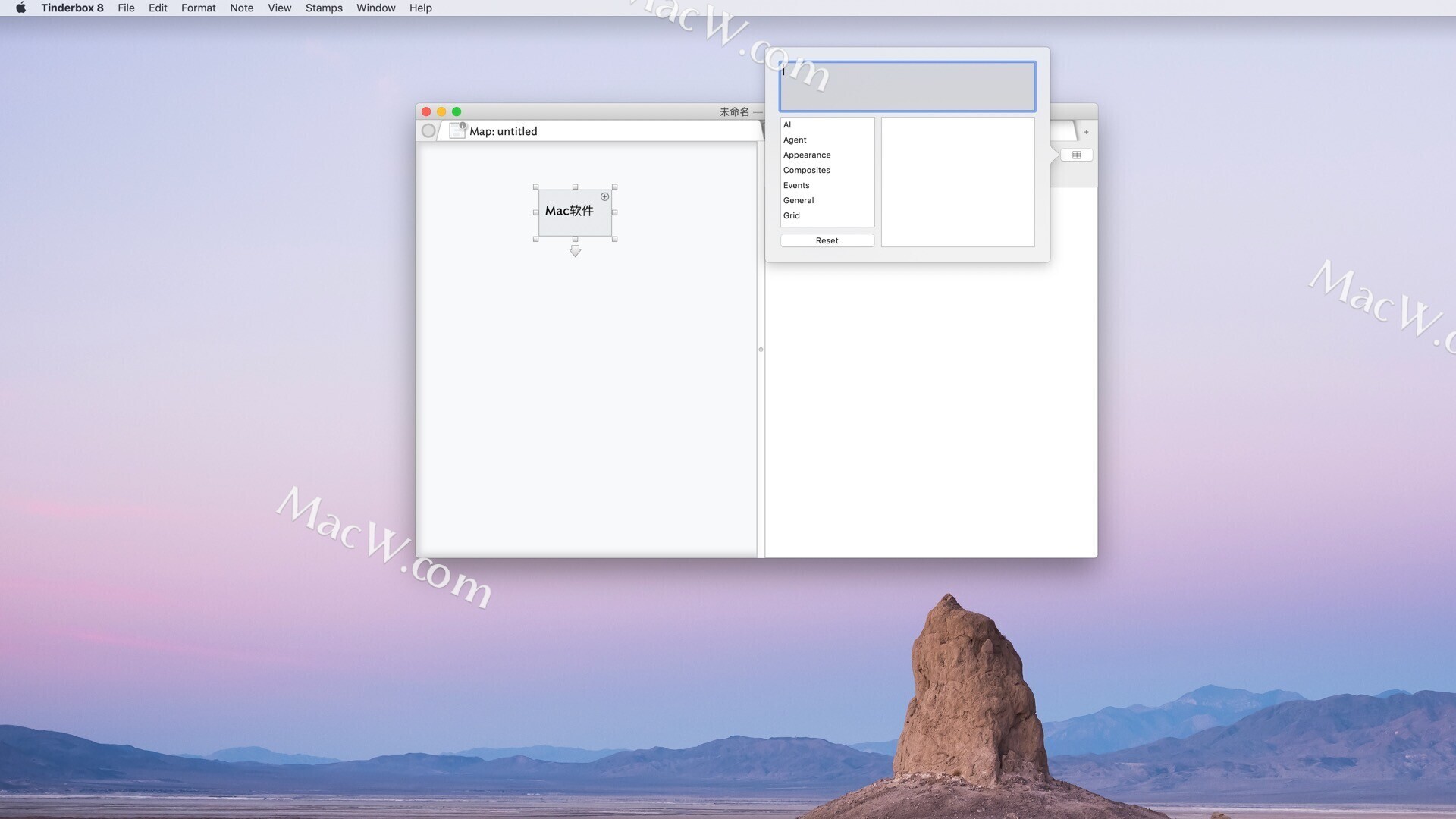Select the Map: untitled tab

coord(599,131)
